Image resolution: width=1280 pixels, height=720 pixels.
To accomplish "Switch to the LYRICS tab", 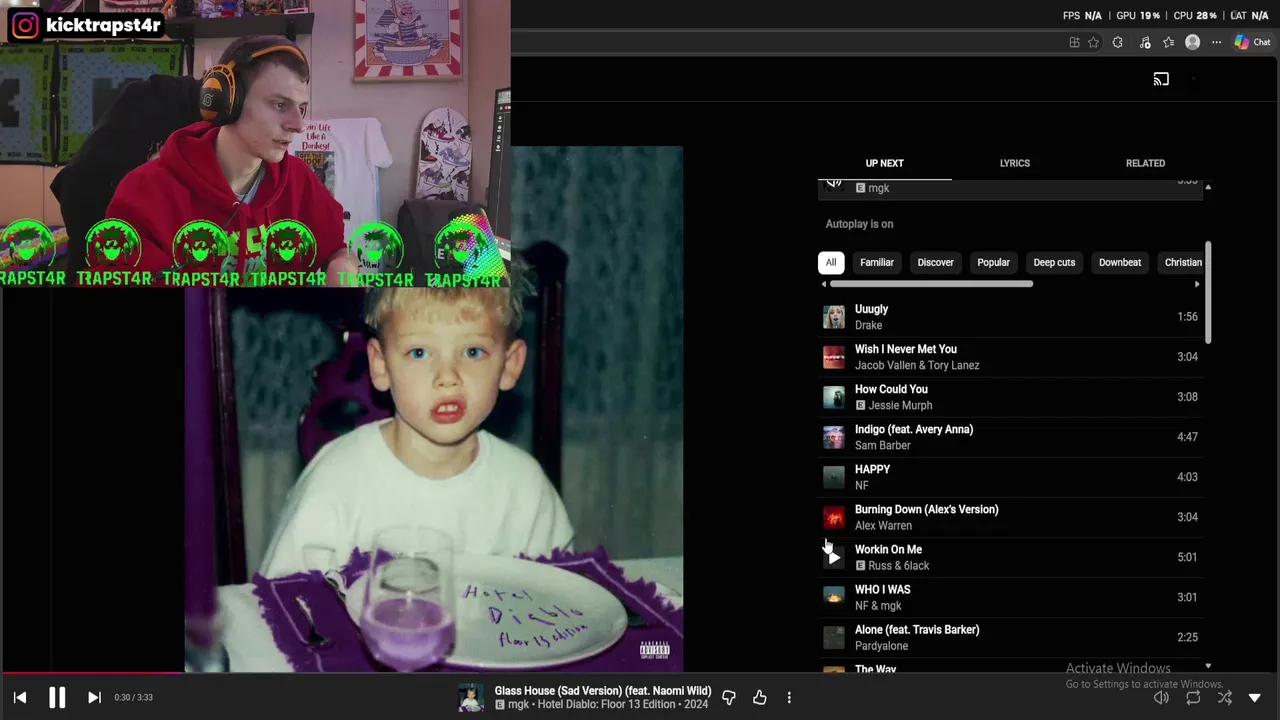I will 1014,163.
